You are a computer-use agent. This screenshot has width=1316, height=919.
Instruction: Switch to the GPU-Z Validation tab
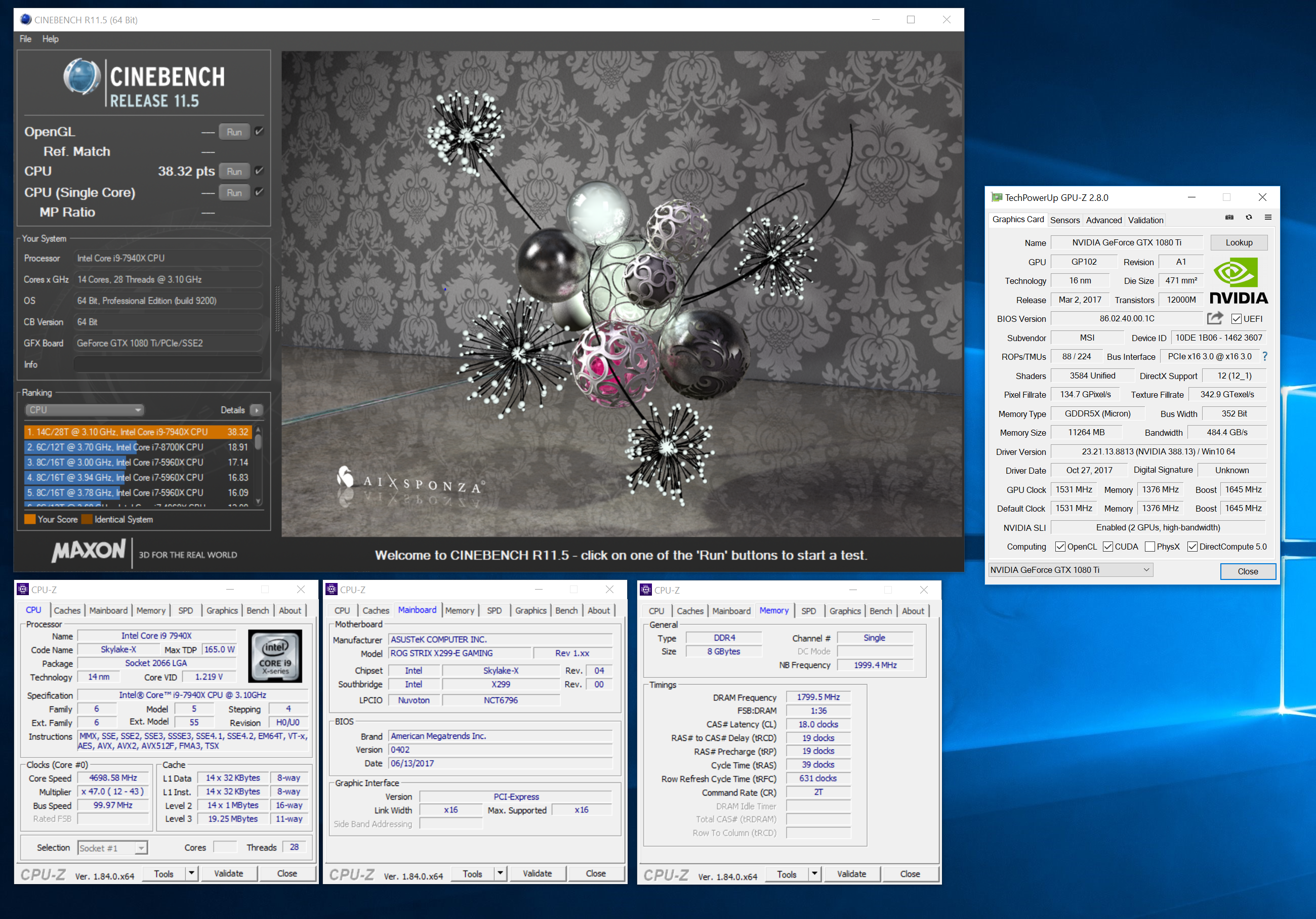click(1146, 220)
